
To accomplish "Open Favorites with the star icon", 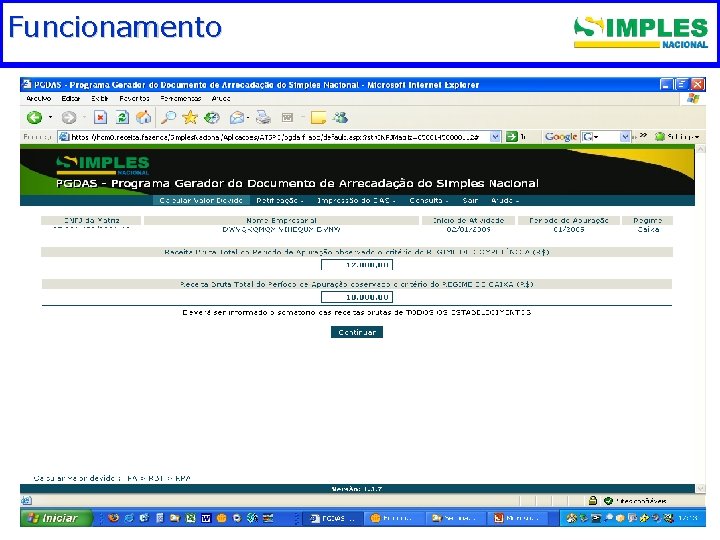I will coord(190,118).
